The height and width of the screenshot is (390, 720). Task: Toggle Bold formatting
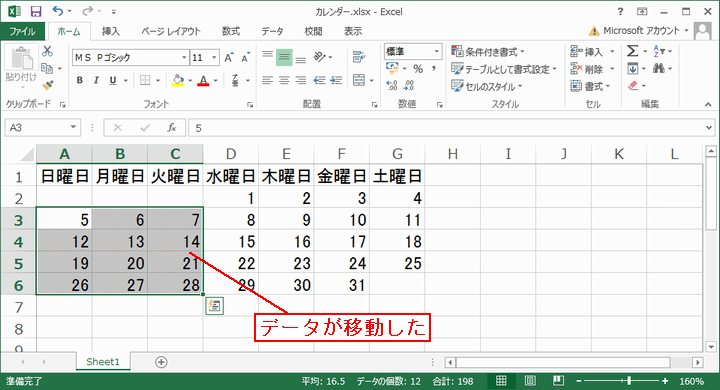click(x=80, y=80)
